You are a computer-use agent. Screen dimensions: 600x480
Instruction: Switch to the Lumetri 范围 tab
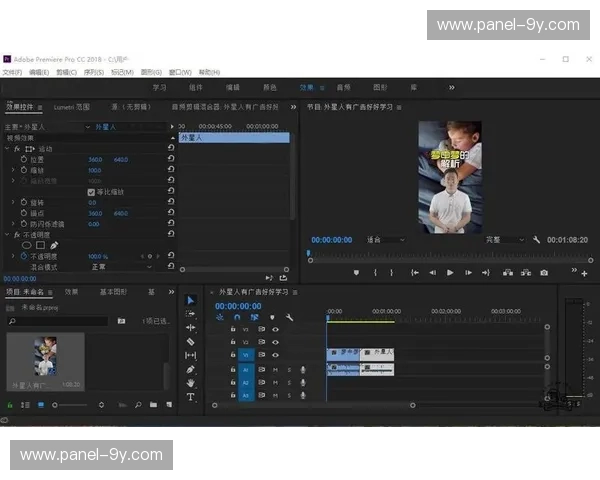point(71,106)
